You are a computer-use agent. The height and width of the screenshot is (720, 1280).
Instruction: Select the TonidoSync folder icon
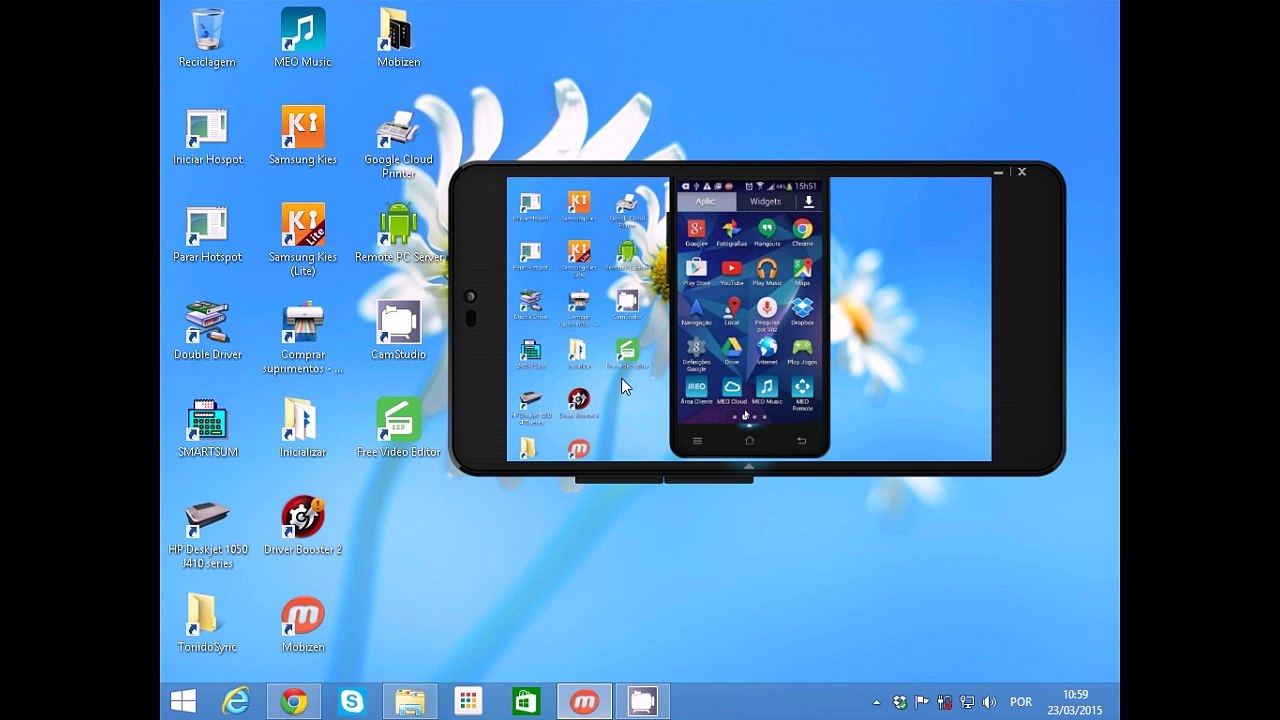(x=207, y=624)
